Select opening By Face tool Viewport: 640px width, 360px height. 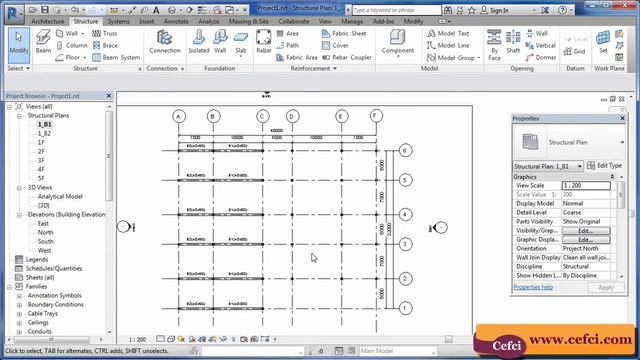point(494,45)
